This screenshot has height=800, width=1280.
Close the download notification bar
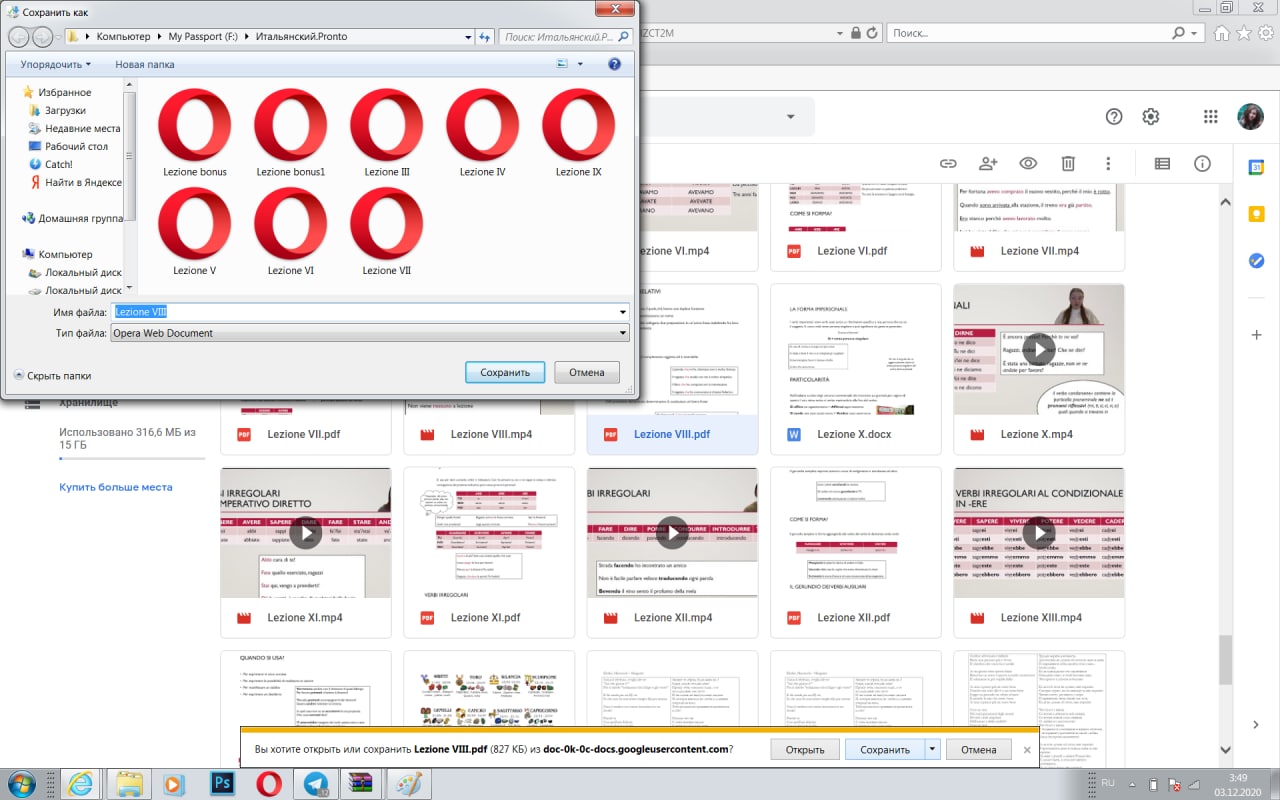[1027, 749]
